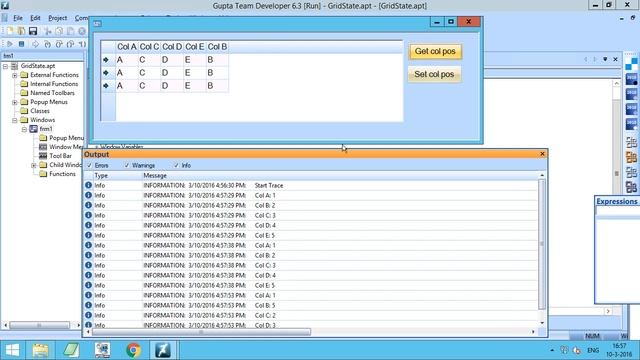
Task: Click the Open file toolbar icon
Action: (21, 31)
